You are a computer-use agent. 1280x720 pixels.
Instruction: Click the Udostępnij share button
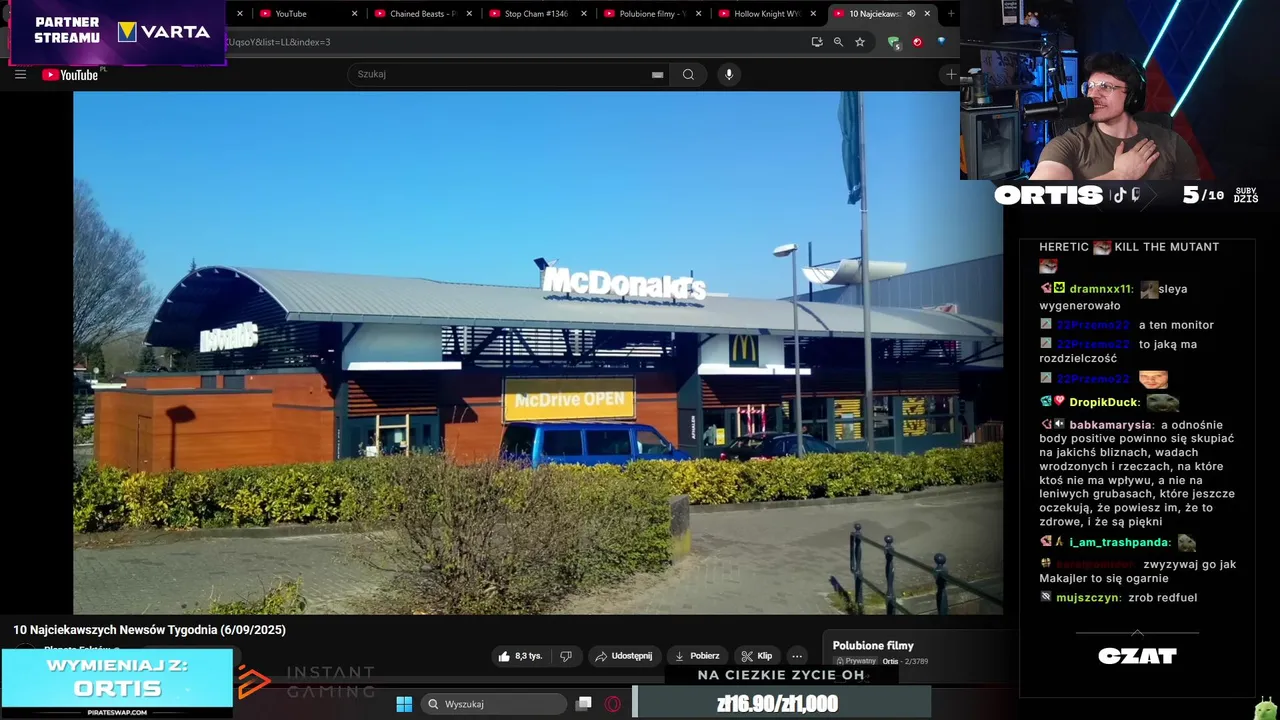point(623,656)
